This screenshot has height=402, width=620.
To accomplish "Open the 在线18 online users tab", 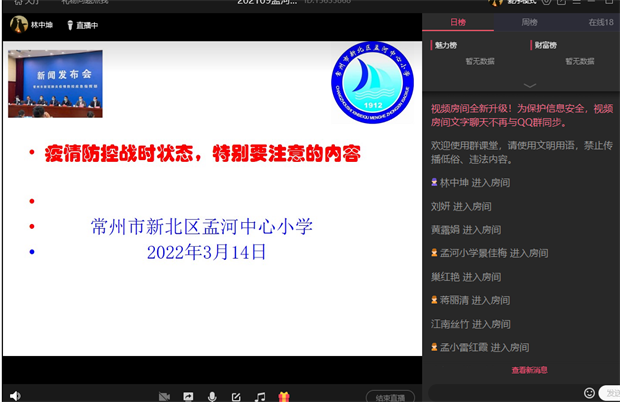I will tap(600, 21).
